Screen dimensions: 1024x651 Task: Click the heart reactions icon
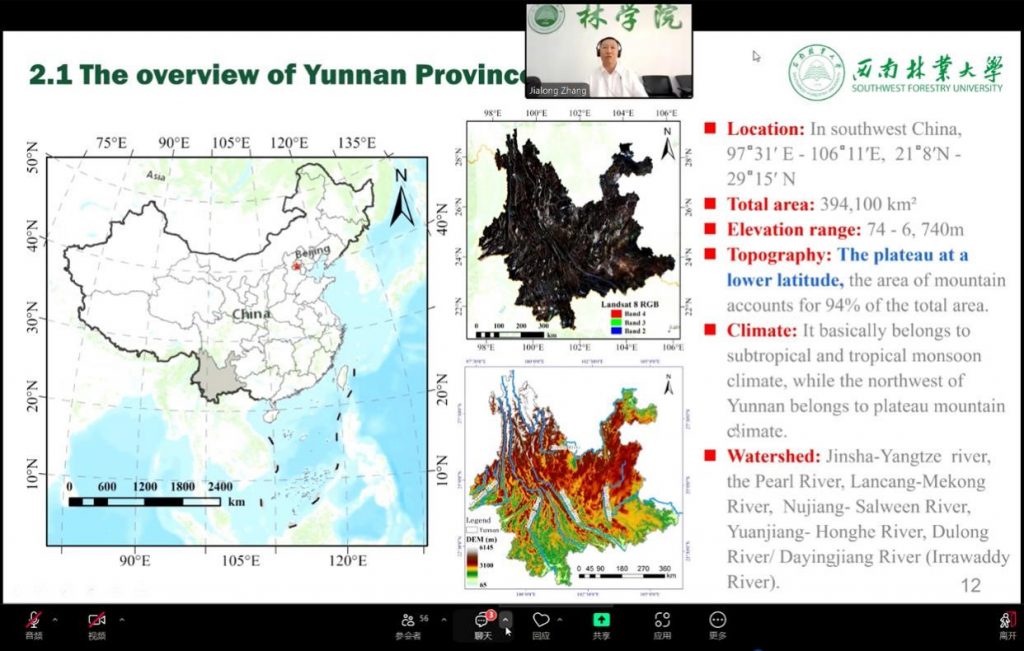point(541,622)
